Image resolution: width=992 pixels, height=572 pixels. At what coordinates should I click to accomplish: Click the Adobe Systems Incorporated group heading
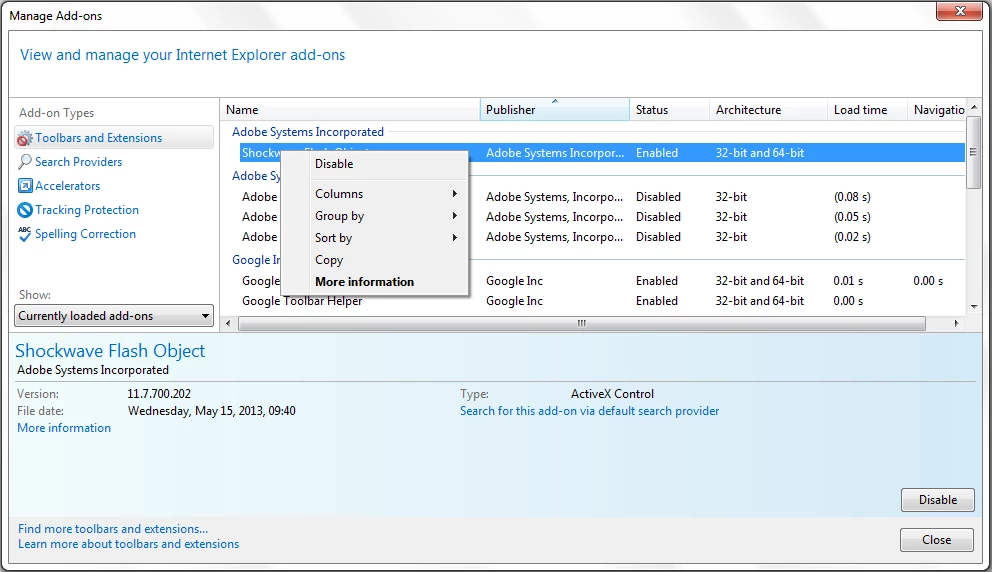tap(307, 132)
